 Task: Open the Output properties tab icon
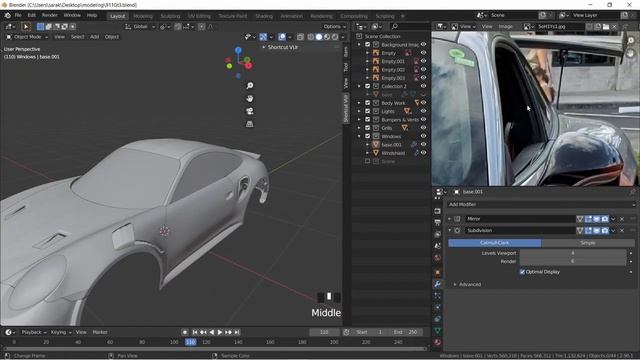click(438, 223)
